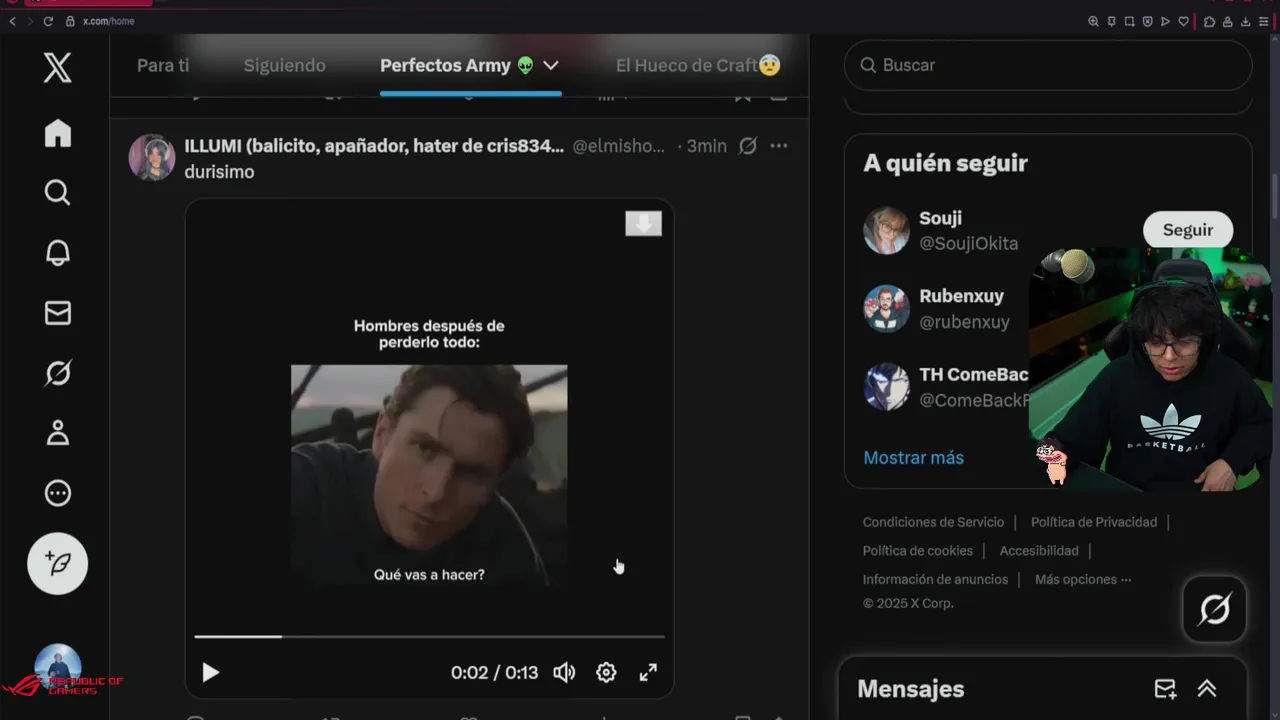Open the three-dot menu on ILLUMI's post
The image size is (1280, 720).
pyautogui.click(x=779, y=146)
